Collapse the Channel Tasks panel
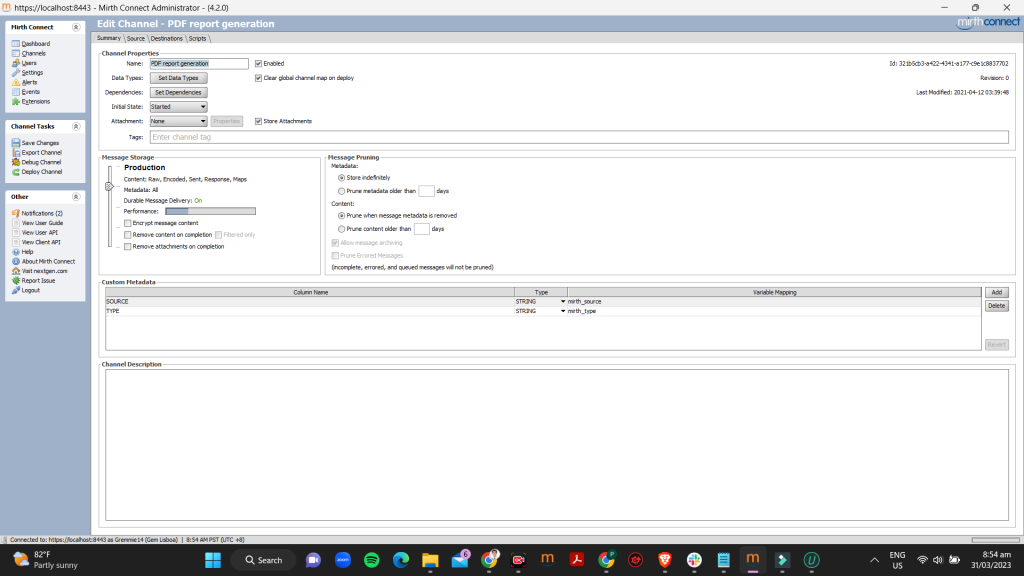The image size is (1024, 576). pyautogui.click(x=76, y=127)
